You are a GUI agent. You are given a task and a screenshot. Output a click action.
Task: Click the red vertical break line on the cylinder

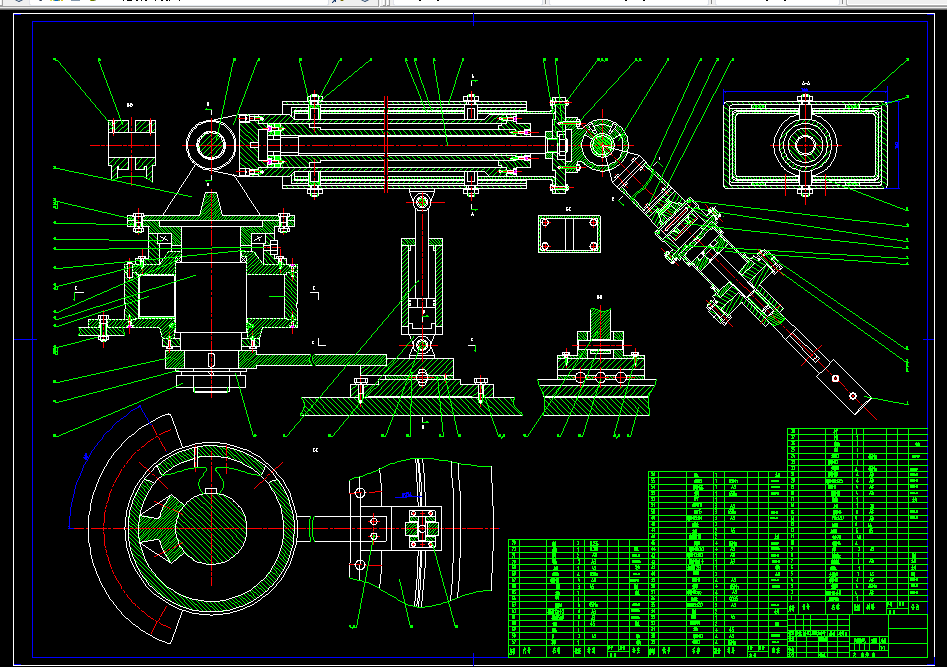[386, 144]
